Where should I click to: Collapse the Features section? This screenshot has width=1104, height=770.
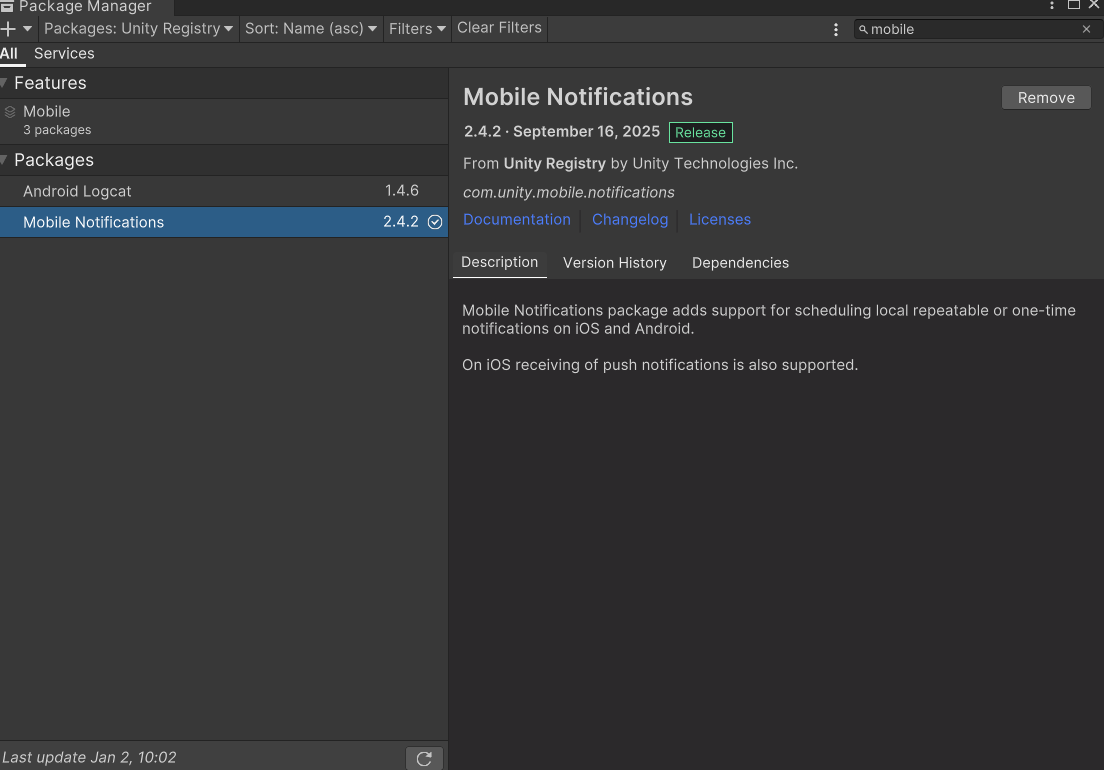[4, 83]
